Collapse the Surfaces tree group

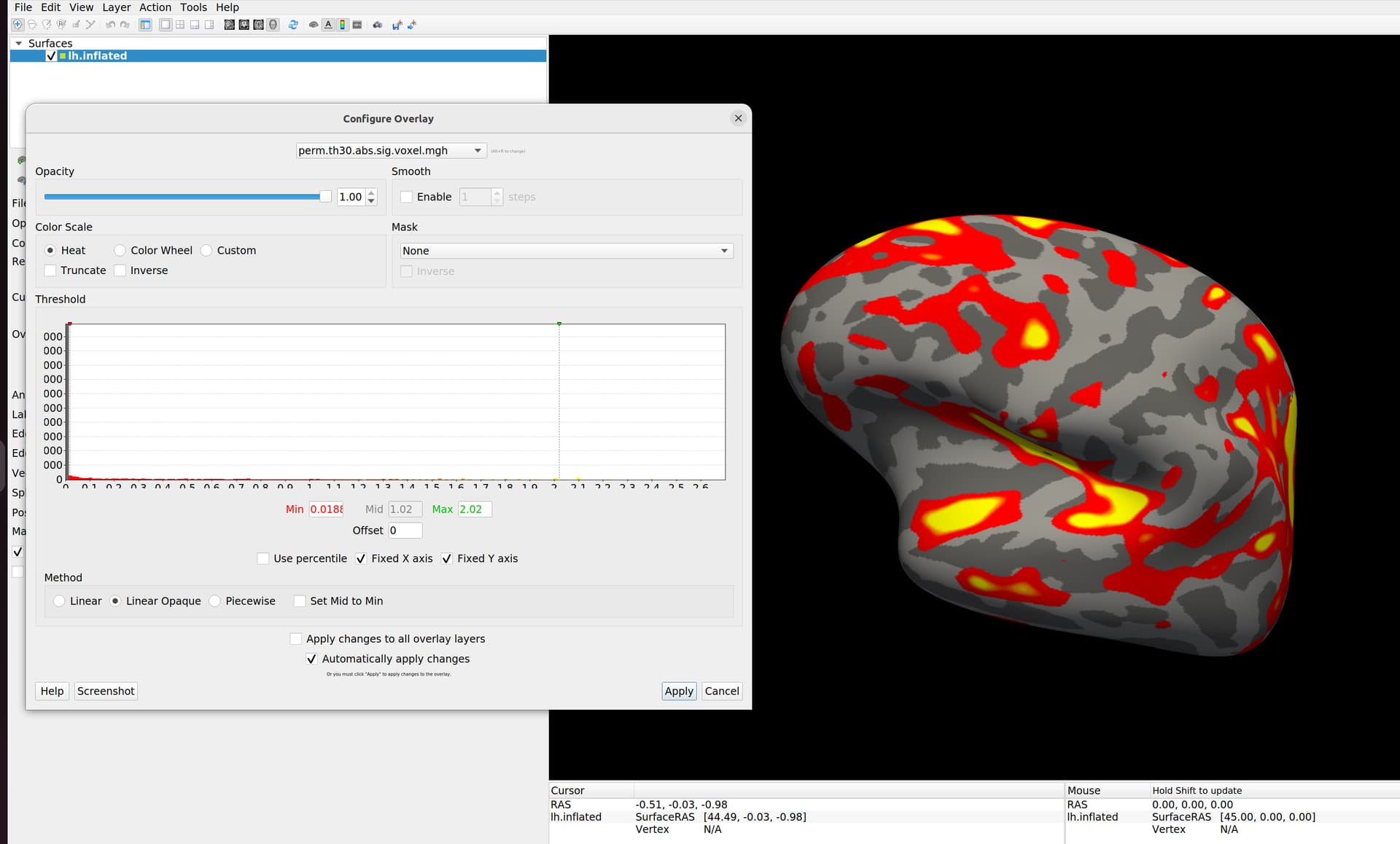[x=18, y=44]
